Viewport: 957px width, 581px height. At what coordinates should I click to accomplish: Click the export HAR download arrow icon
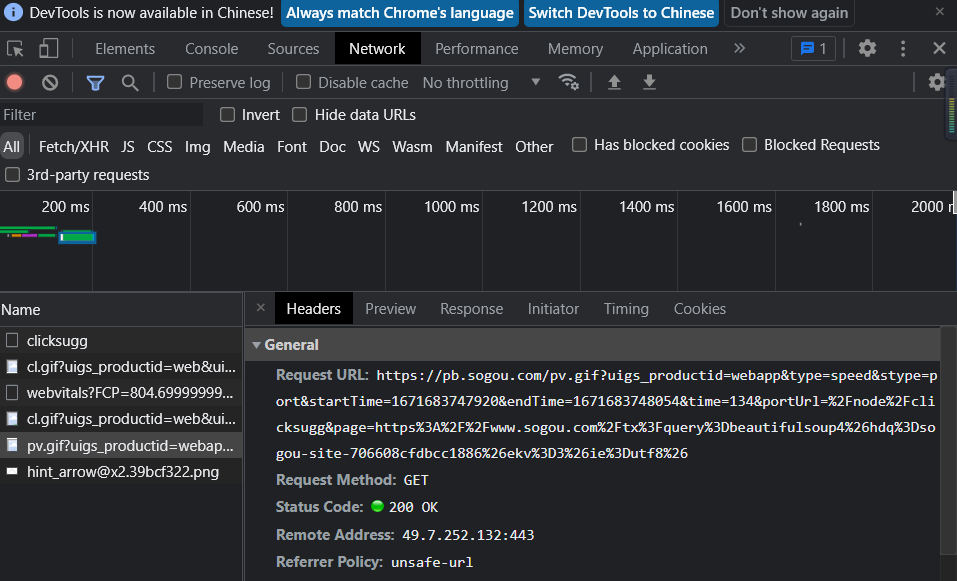(649, 82)
